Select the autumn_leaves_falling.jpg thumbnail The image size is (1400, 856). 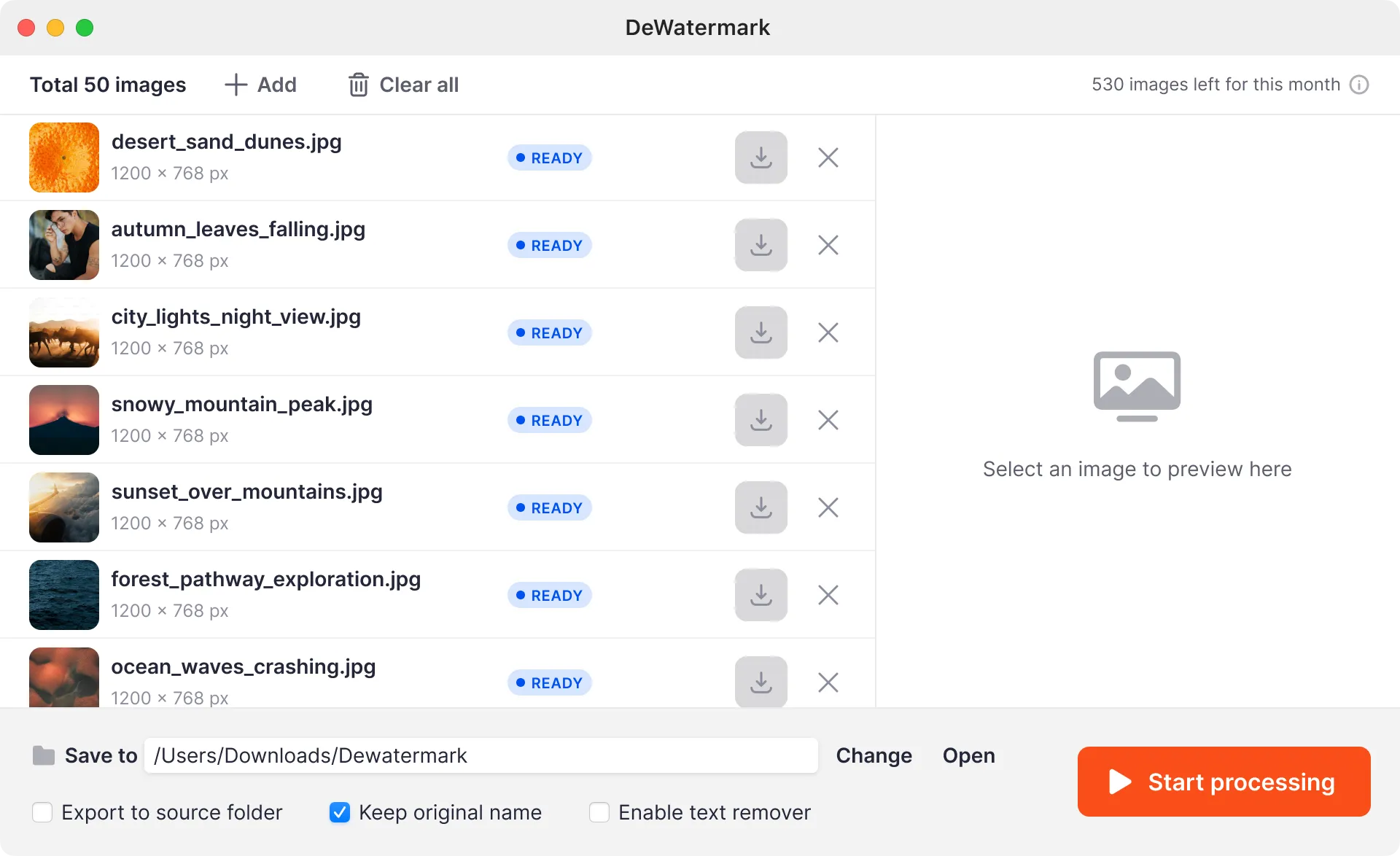pos(64,245)
